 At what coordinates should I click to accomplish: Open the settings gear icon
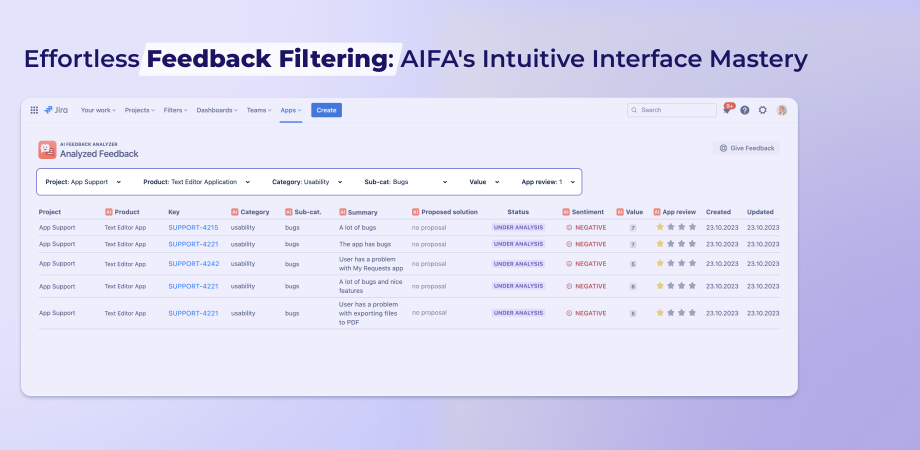(x=763, y=110)
